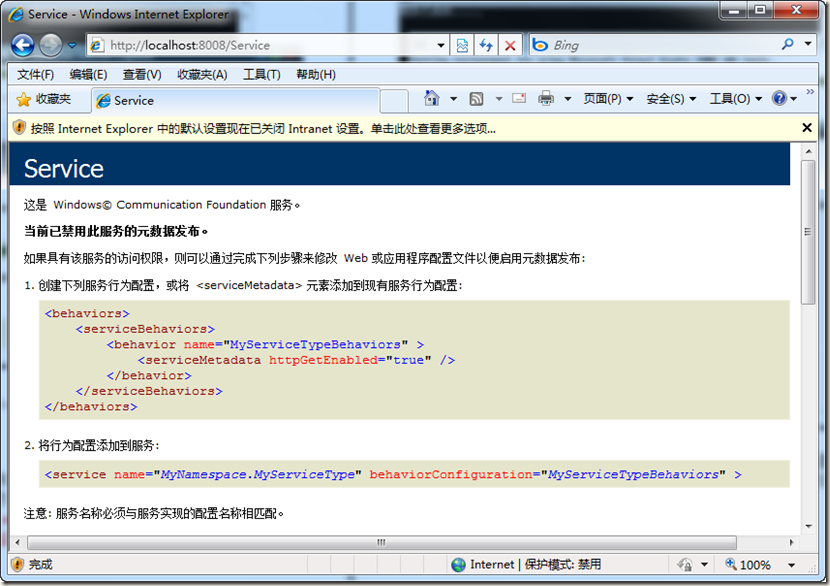Screen dimensions: 830x586
Task: Open the 查看(V) menu
Action: (x=142, y=75)
